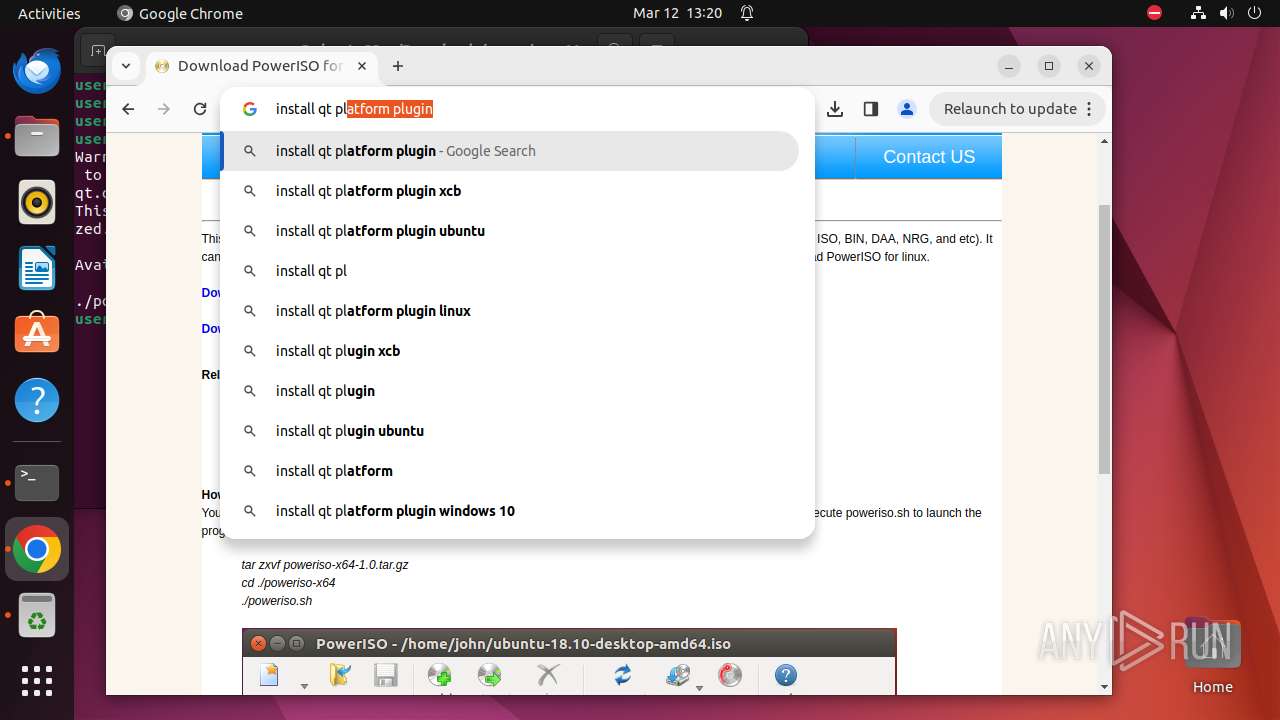Select the Download PowerISO tab

260,66
